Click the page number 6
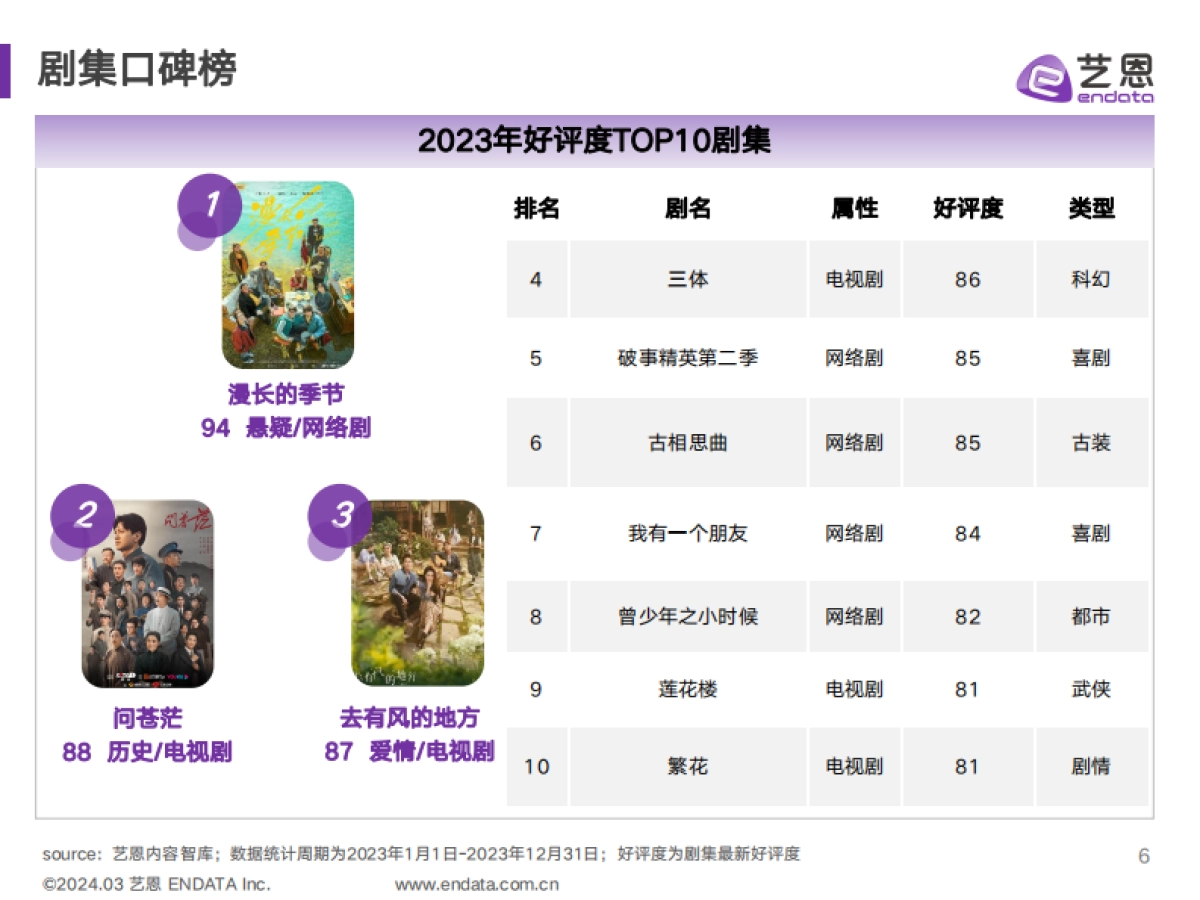 tap(1142, 856)
